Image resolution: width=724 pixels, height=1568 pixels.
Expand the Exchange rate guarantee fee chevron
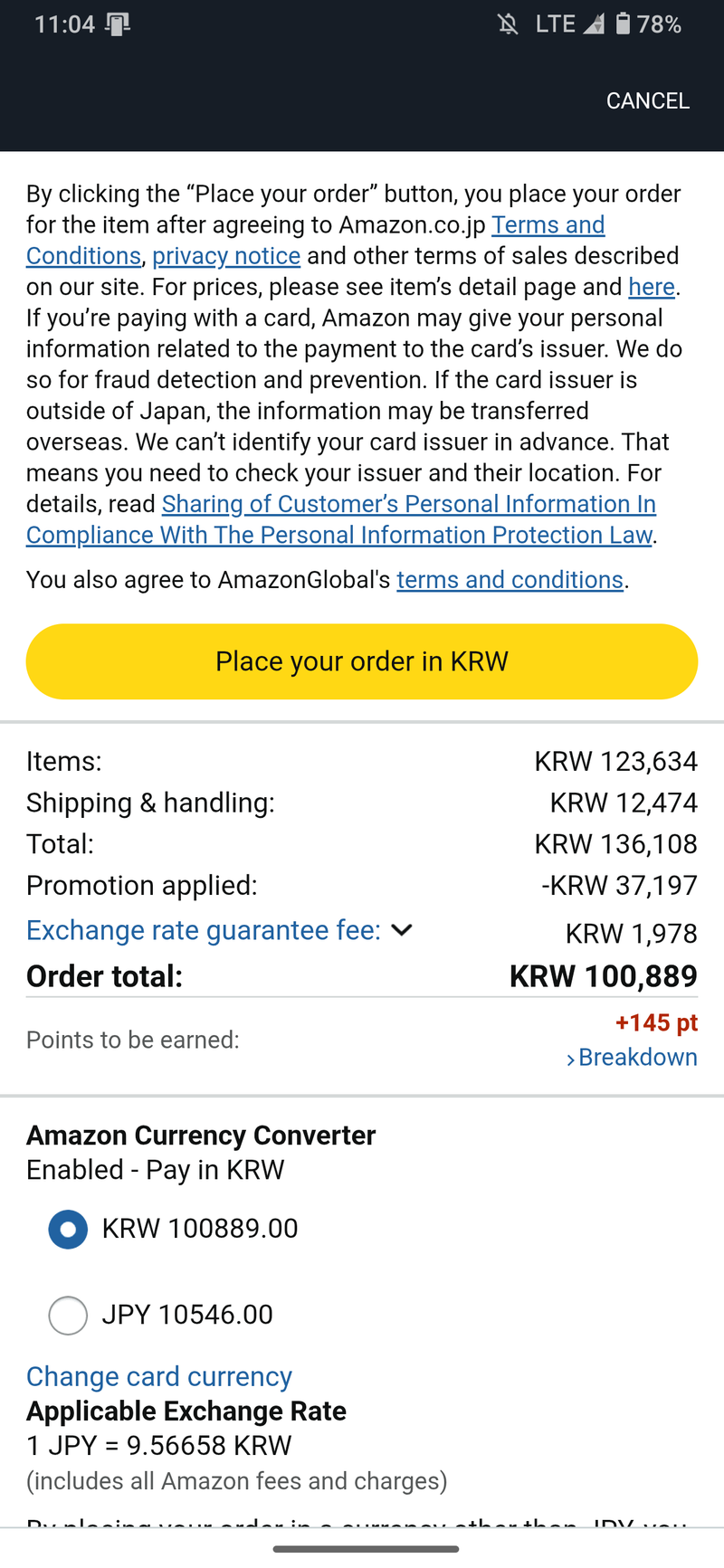[402, 930]
